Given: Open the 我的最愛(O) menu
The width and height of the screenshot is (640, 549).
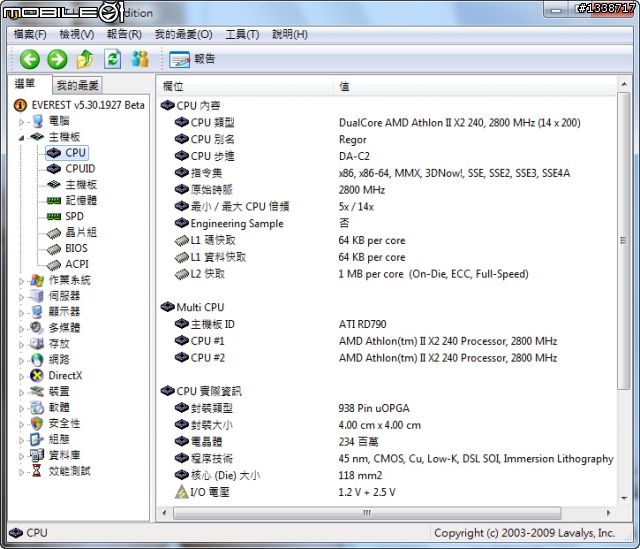Looking at the screenshot, I should [x=184, y=34].
